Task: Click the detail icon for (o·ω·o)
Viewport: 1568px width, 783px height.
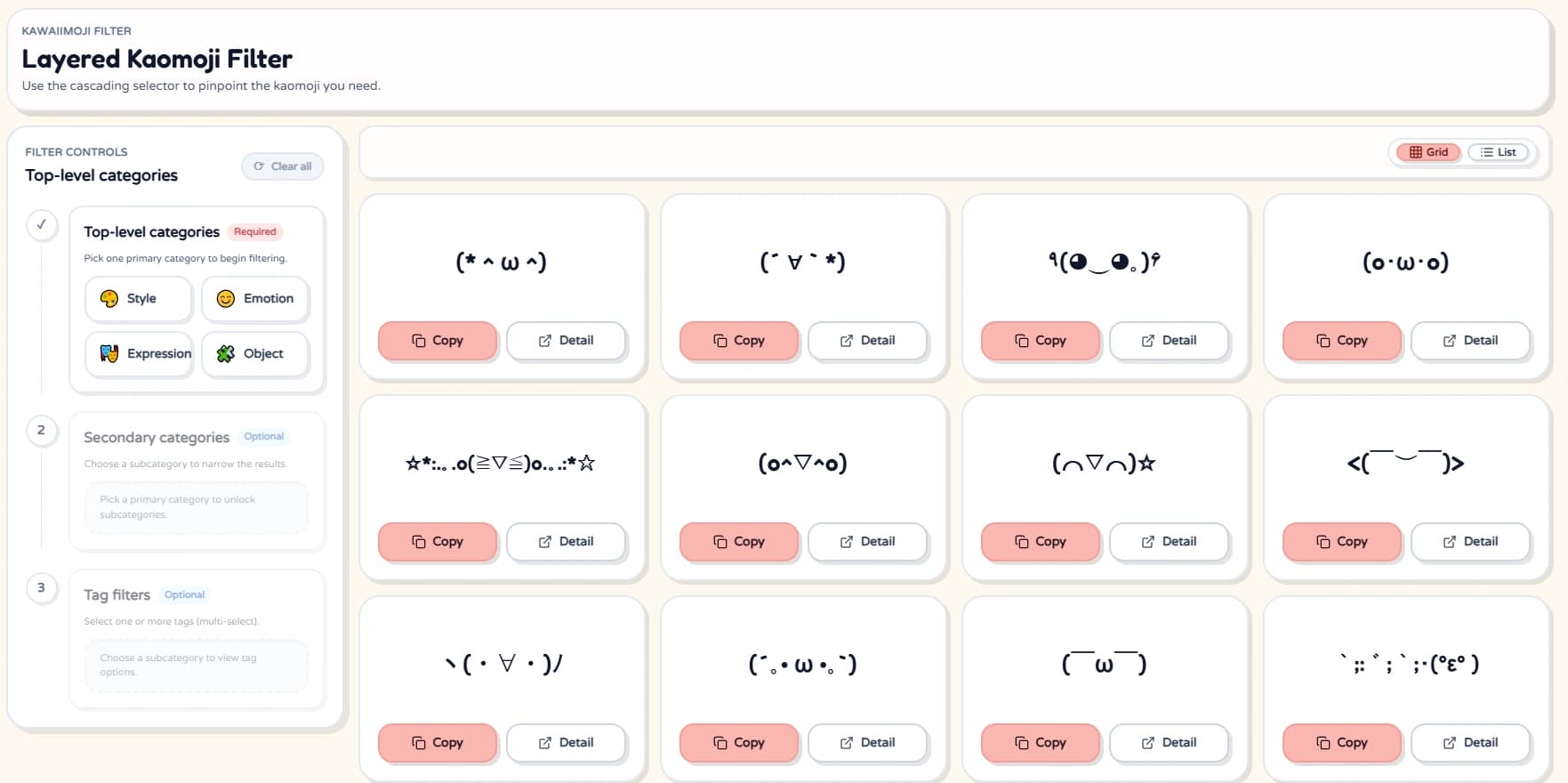Action: pos(1450,341)
